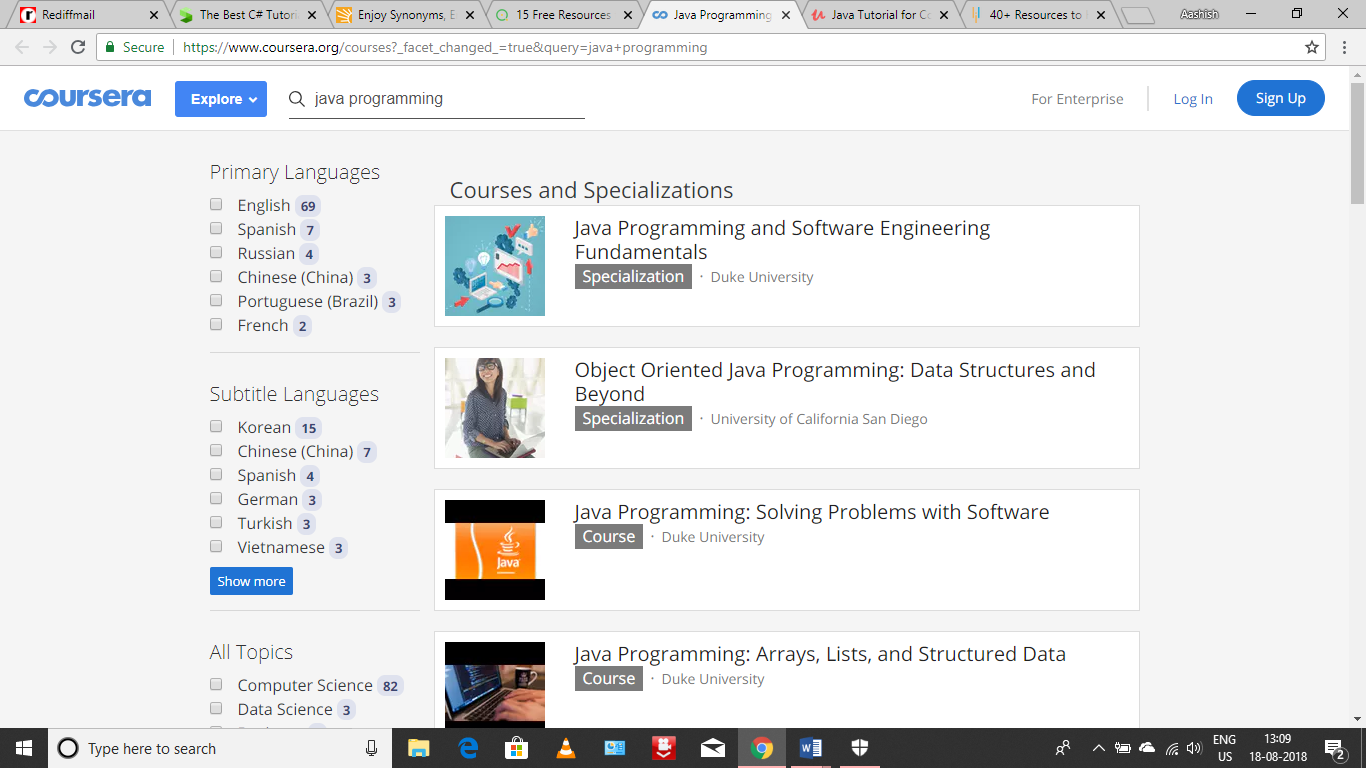Click the OneDrive cloud tray icon
Image resolution: width=1366 pixels, height=768 pixels.
coord(1146,748)
